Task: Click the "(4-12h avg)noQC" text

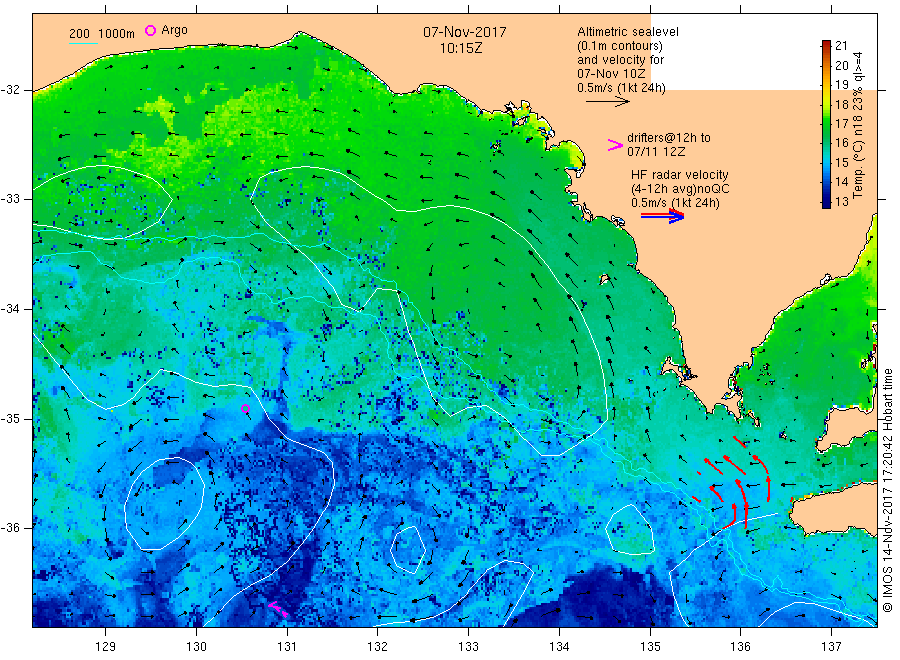Action: (680, 189)
